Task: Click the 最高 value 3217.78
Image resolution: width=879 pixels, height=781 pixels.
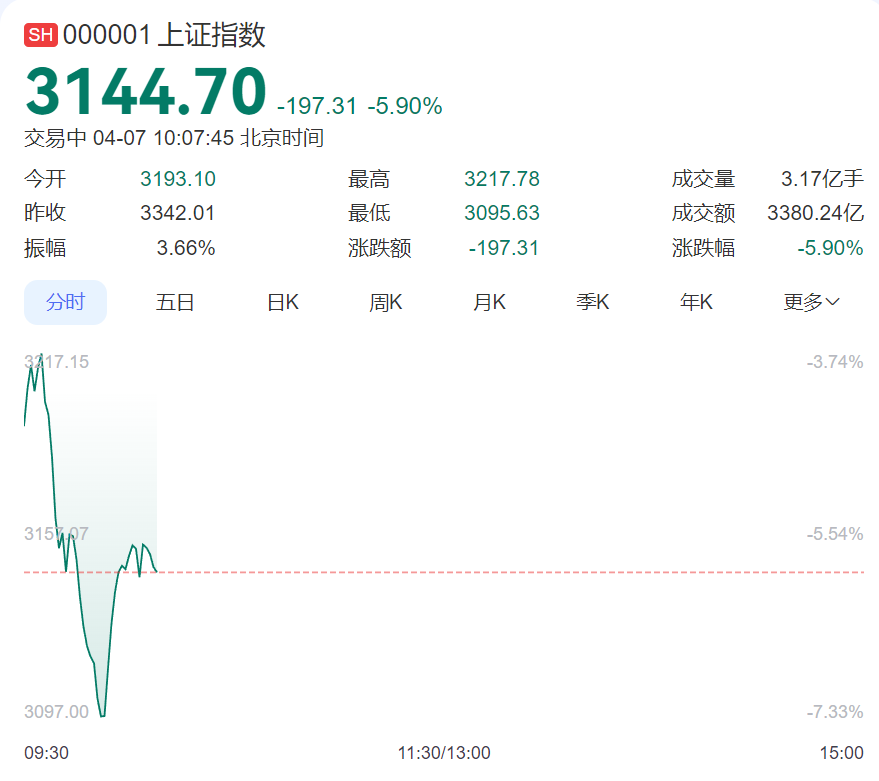Action: (502, 180)
